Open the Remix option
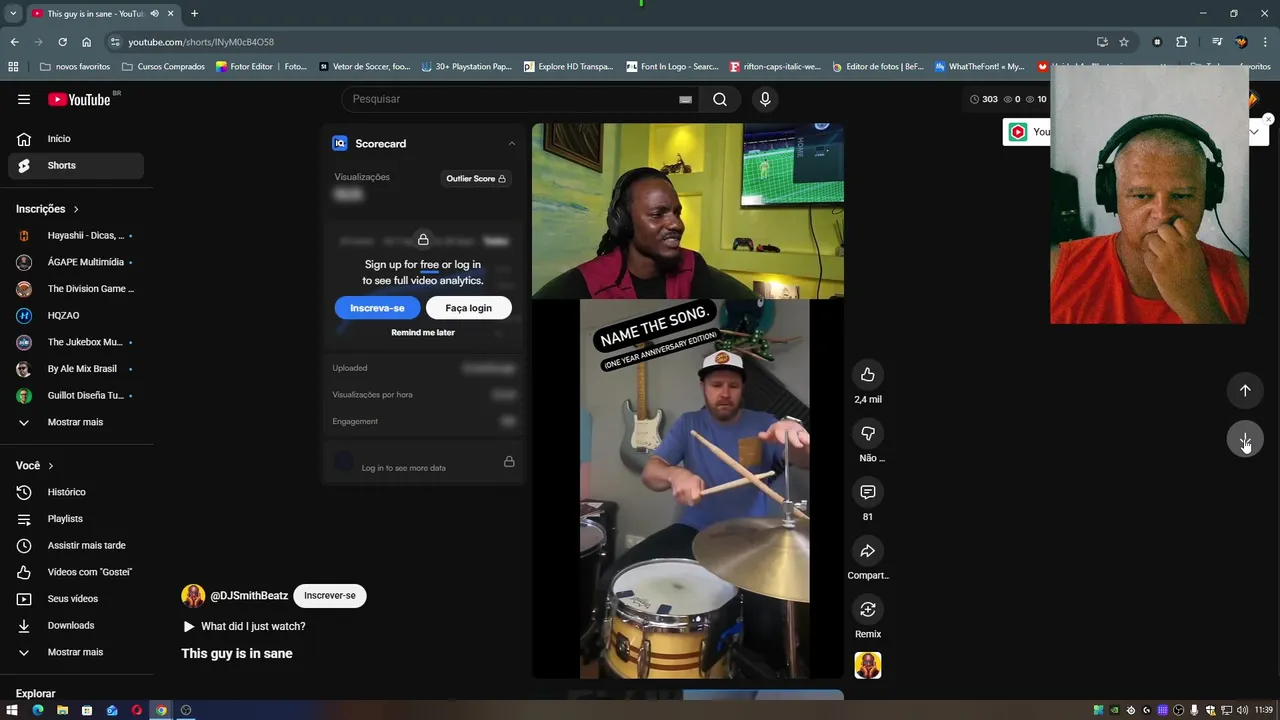The width and height of the screenshot is (1280, 720). click(867, 610)
